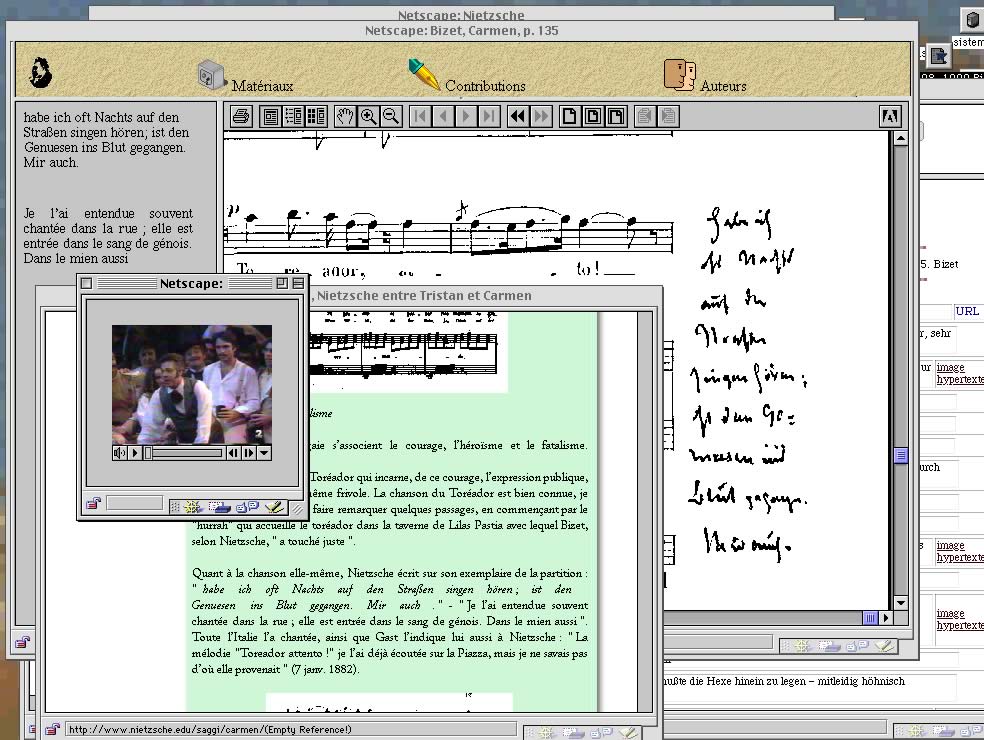Click the security lock in small Netscape window
This screenshot has width=984, height=740.
94,503
